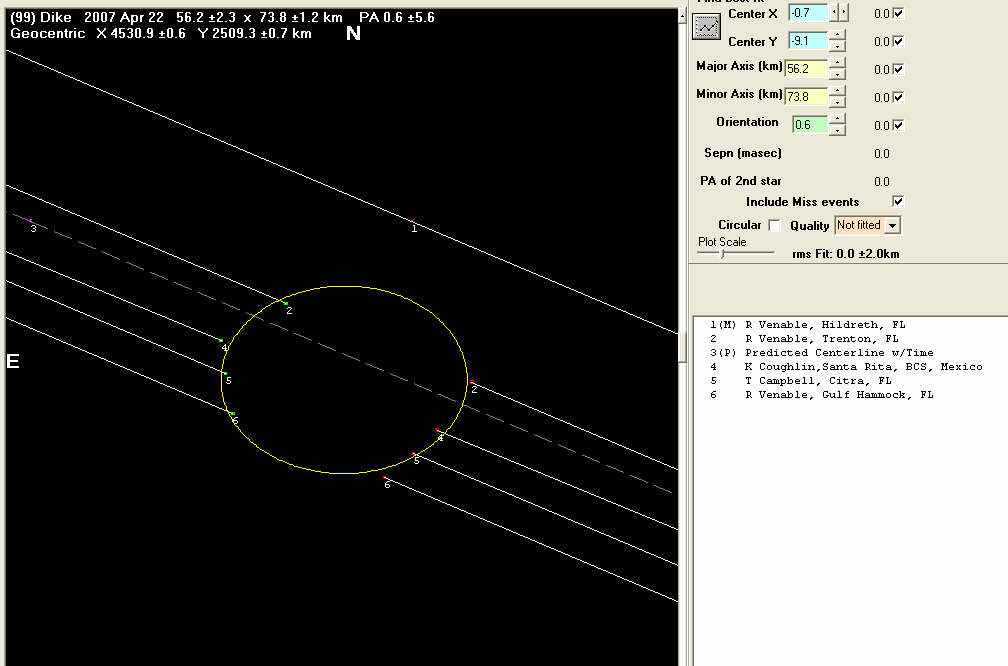Disable Include Miss events
Image resolution: width=1008 pixels, height=666 pixels.
898,201
